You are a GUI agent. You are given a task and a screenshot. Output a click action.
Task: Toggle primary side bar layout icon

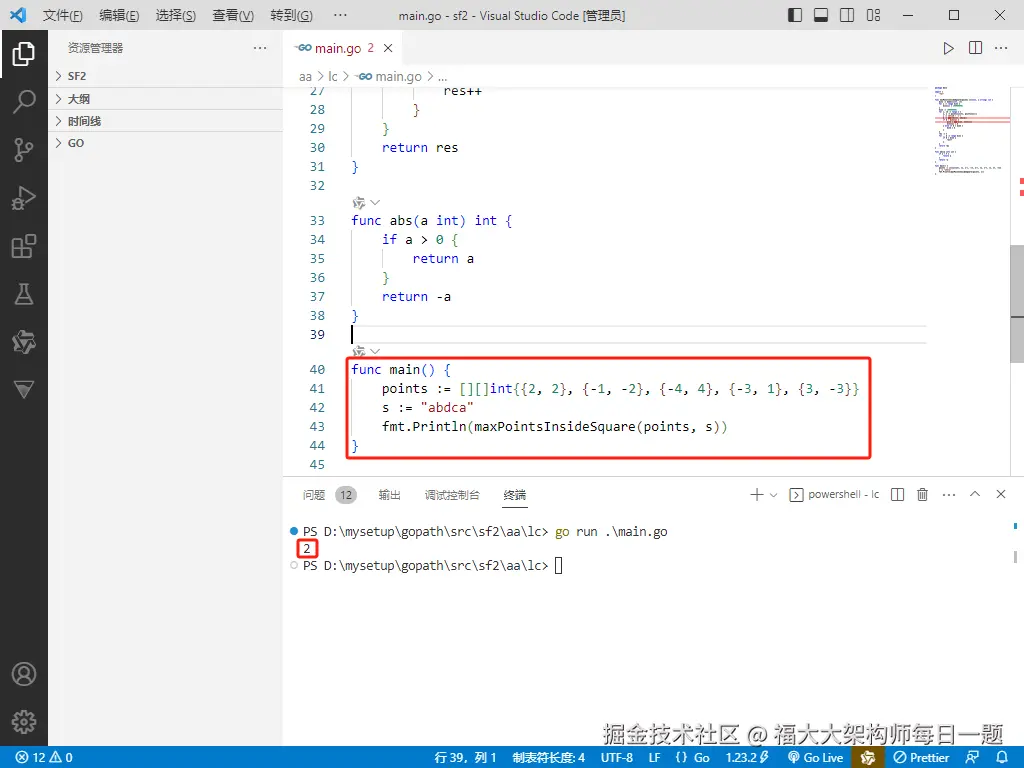[795, 15]
